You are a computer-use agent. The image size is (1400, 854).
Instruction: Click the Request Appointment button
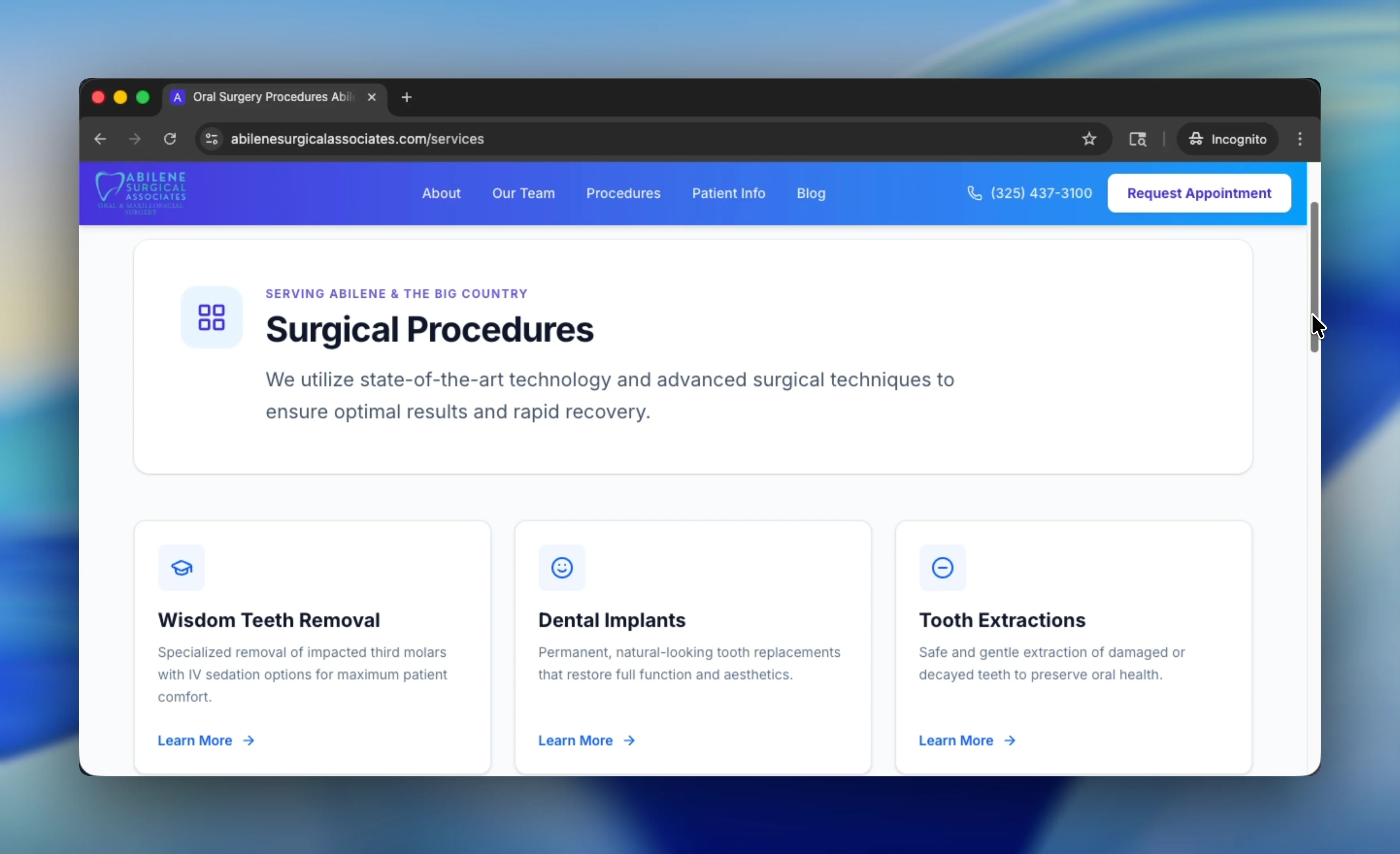(x=1199, y=193)
